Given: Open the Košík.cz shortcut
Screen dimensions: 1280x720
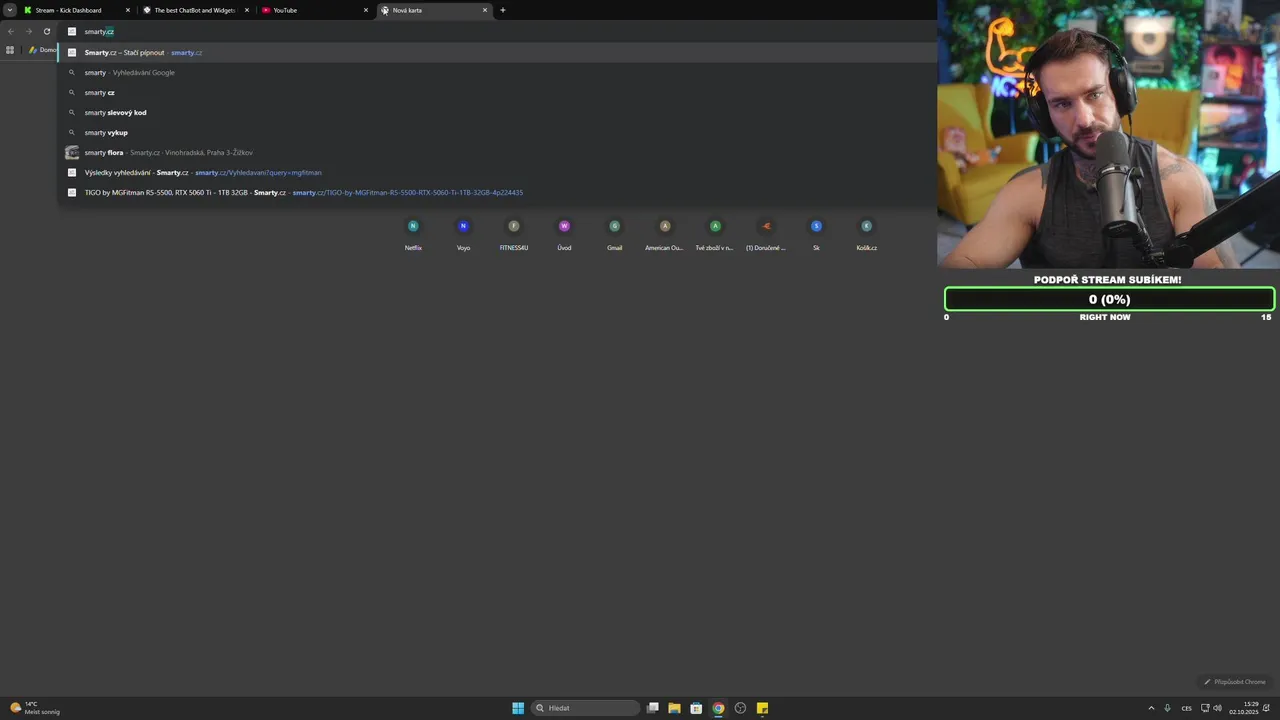Looking at the screenshot, I should coord(867,235).
